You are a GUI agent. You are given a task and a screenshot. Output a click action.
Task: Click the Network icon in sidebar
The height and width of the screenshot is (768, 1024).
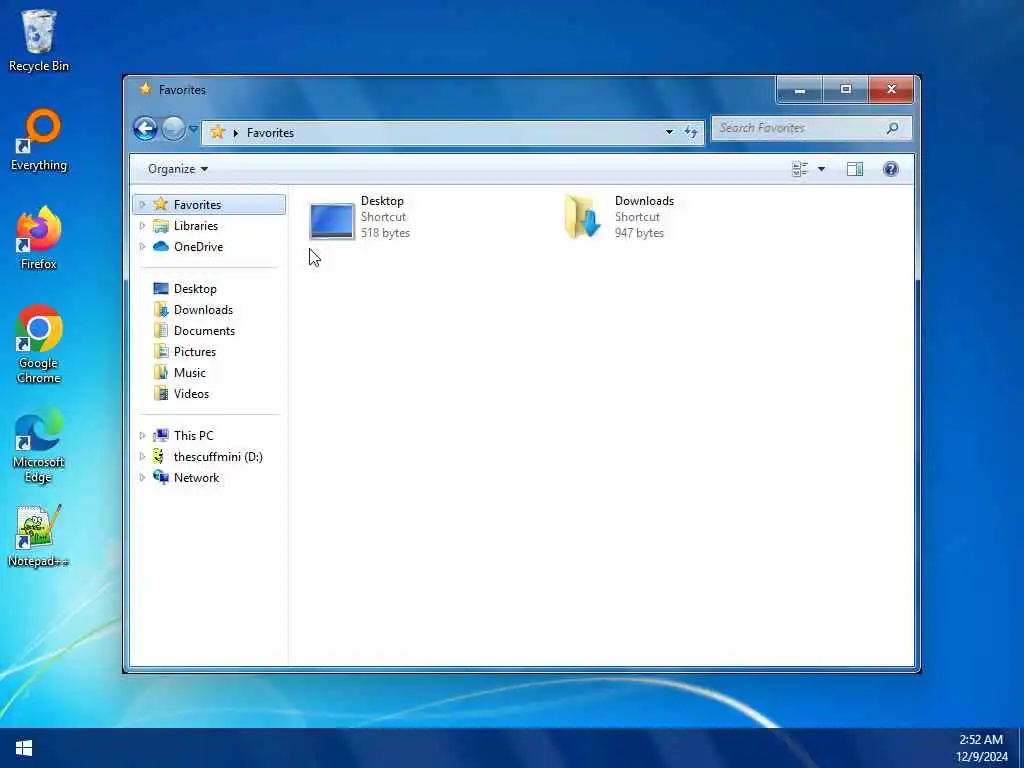(161, 477)
